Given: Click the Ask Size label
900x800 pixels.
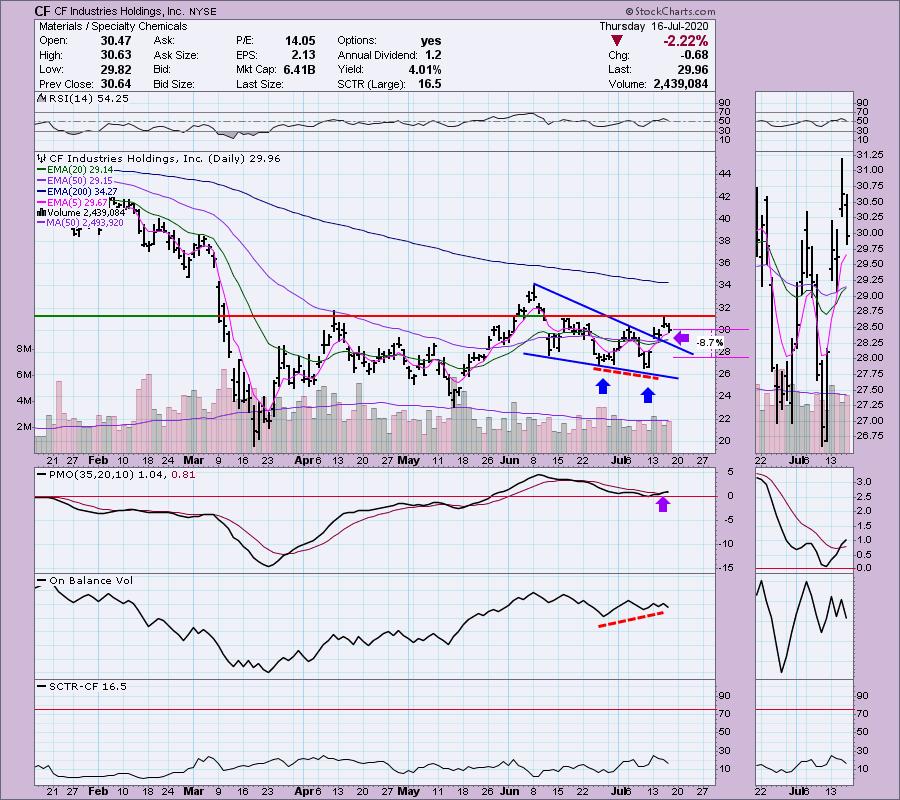Looking at the screenshot, I should [x=176, y=55].
